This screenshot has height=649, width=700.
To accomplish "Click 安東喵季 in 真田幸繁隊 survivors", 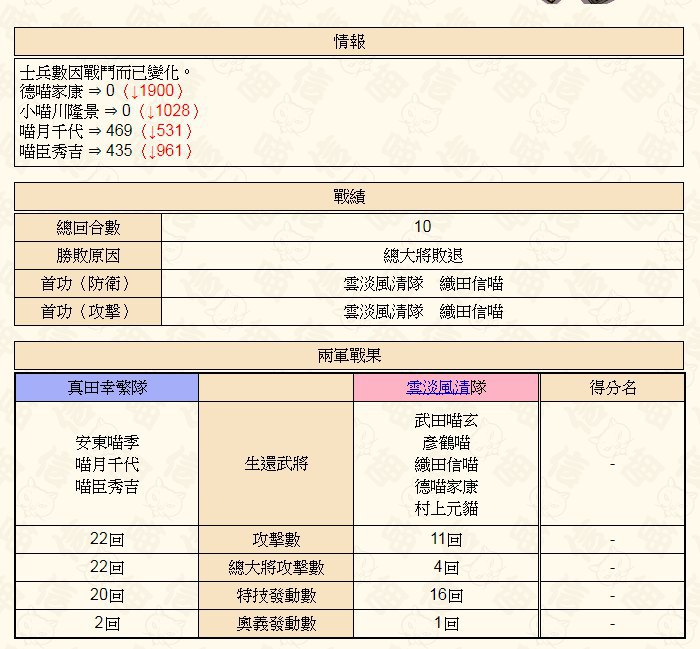I will 107,442.
